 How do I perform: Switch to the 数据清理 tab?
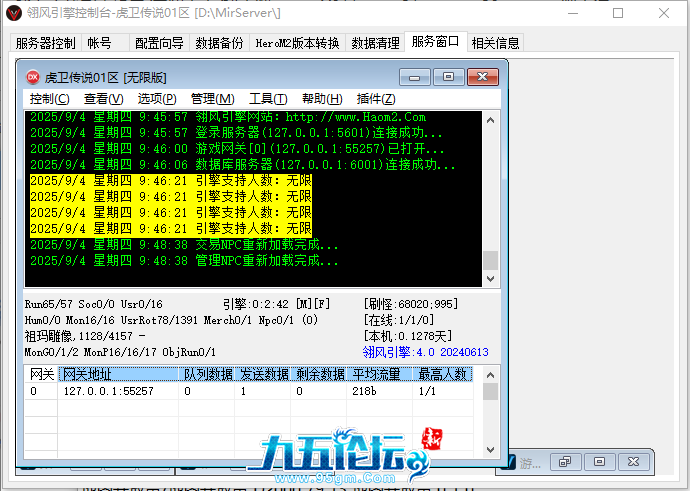coord(375,43)
